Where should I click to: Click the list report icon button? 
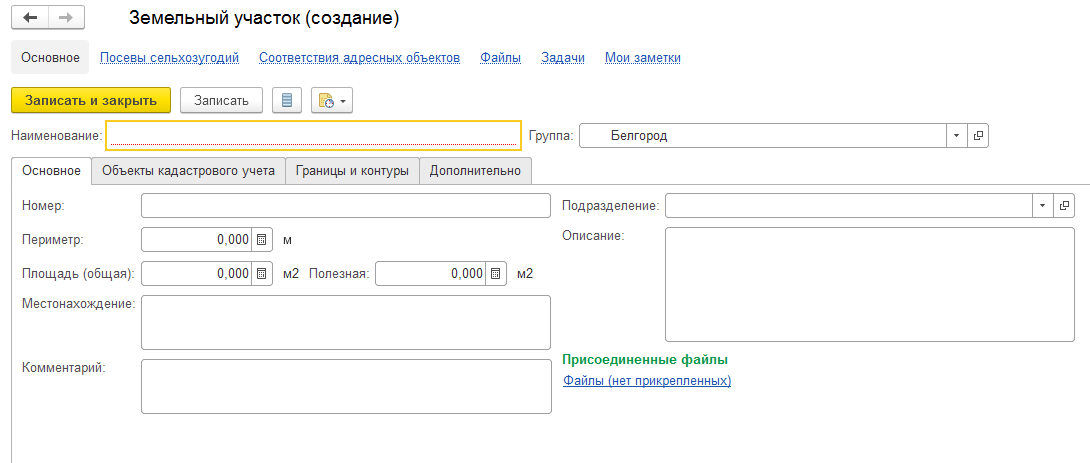[287, 100]
